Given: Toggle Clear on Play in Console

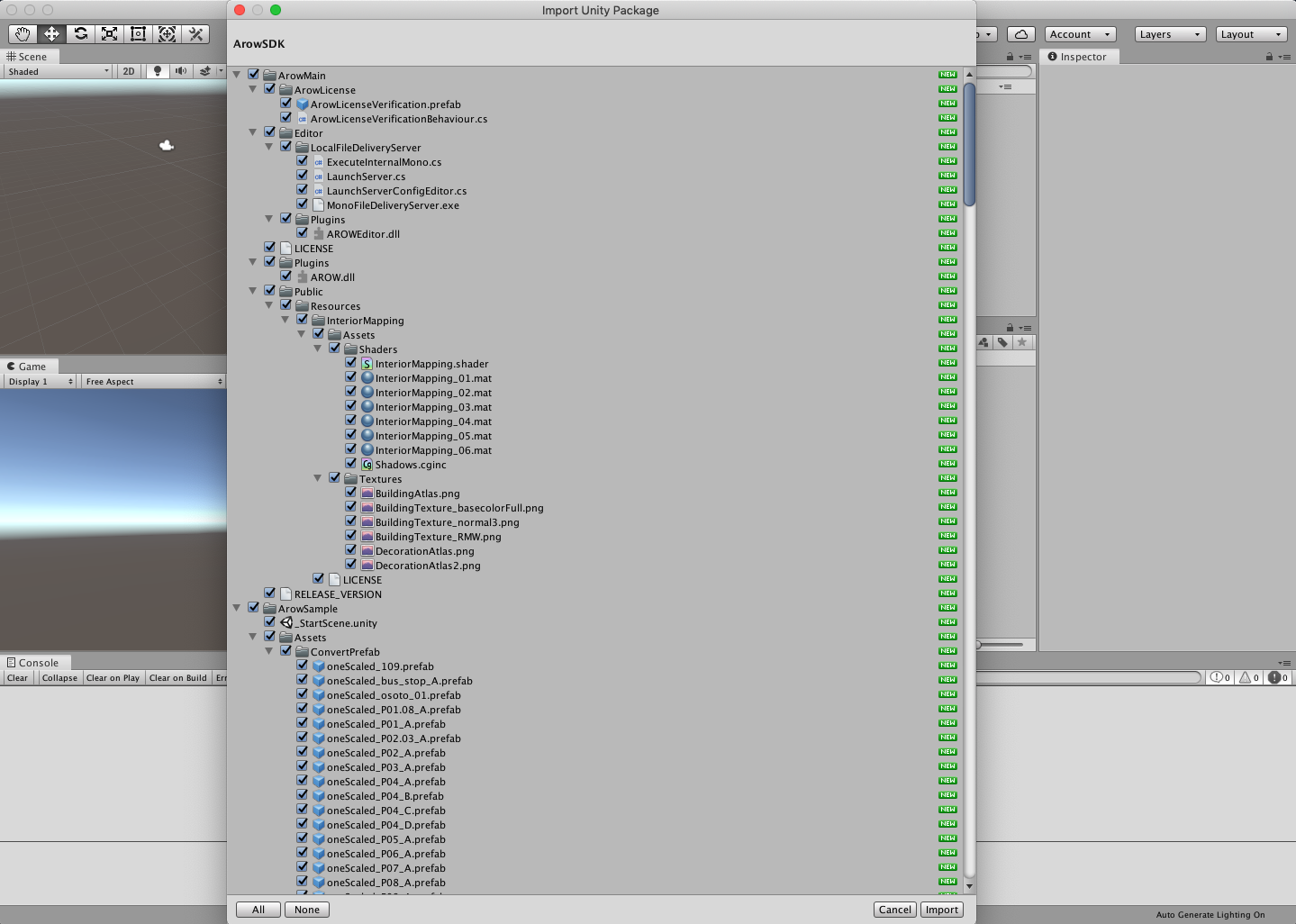Looking at the screenshot, I should pyautogui.click(x=113, y=678).
